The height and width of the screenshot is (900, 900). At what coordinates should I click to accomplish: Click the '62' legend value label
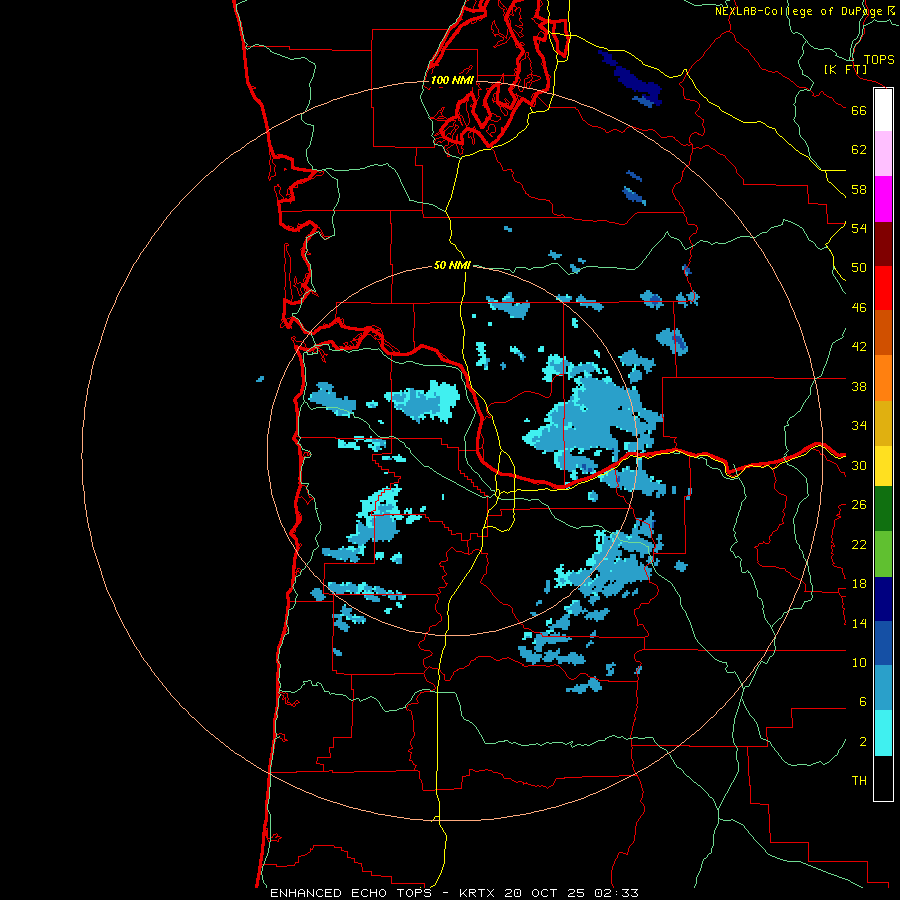tap(859, 150)
